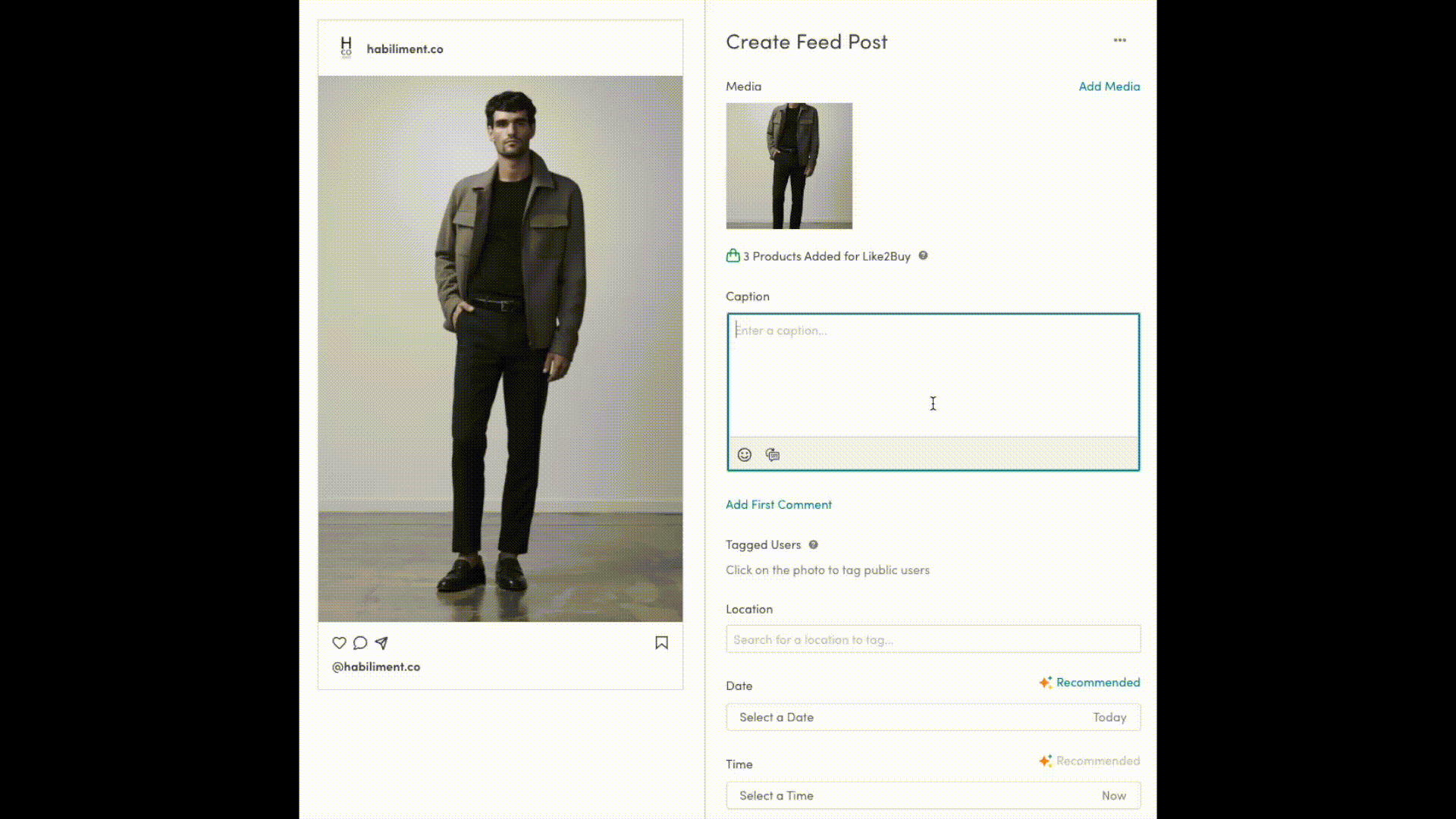
Task: Click the location search field
Action: 933,639
